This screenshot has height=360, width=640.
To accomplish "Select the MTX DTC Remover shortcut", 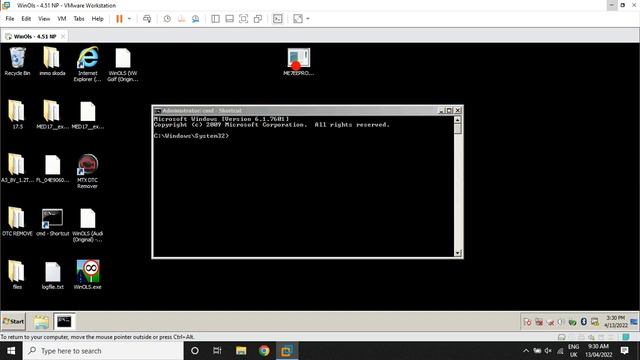I will coord(87,171).
